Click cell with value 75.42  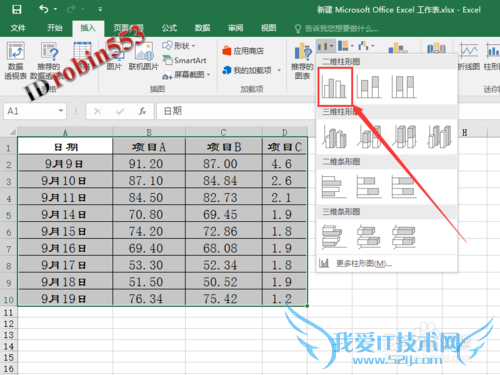point(224,299)
